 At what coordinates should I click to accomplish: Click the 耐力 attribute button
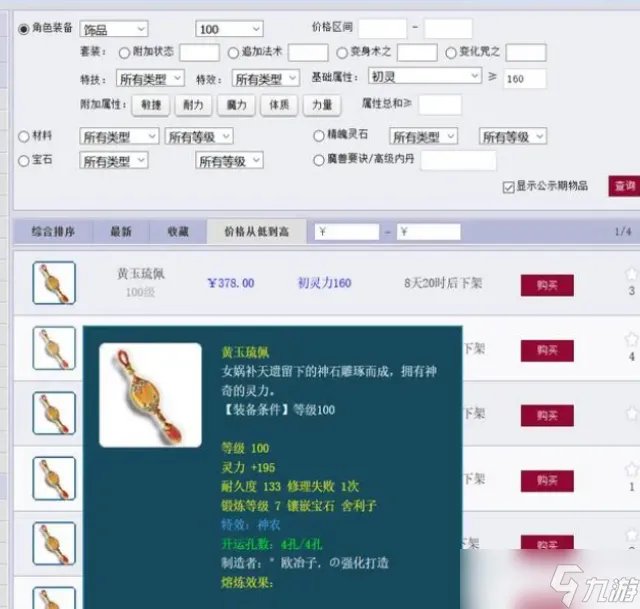pos(193,105)
